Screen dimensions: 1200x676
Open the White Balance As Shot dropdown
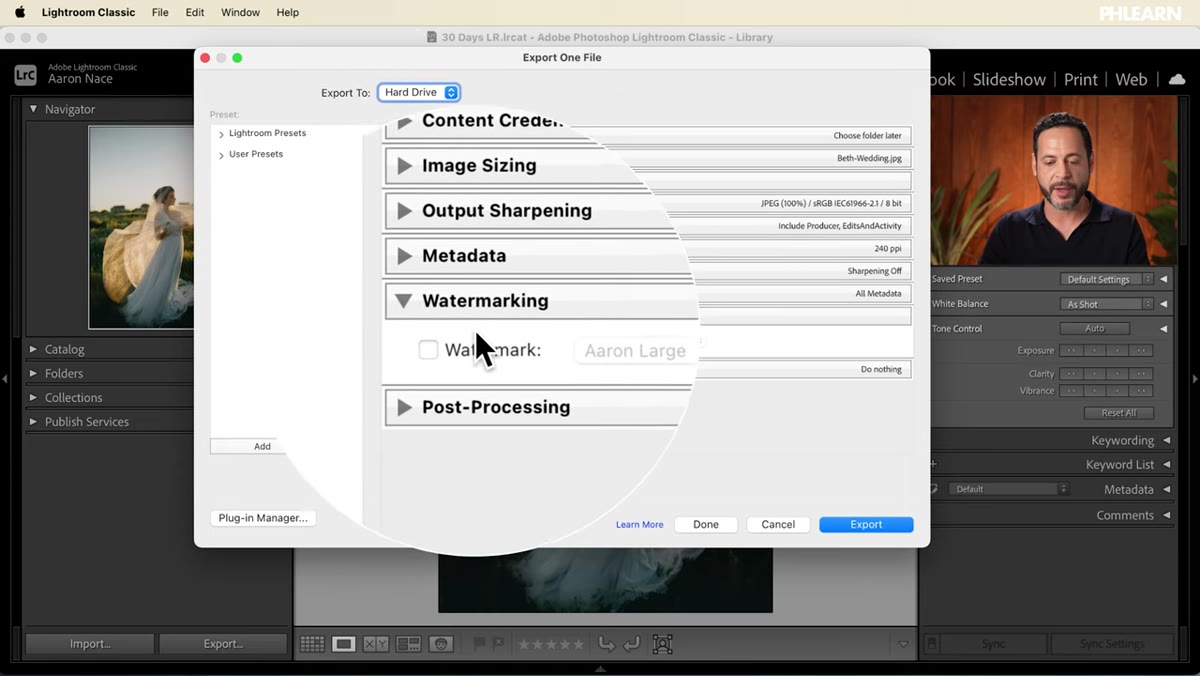point(1106,304)
